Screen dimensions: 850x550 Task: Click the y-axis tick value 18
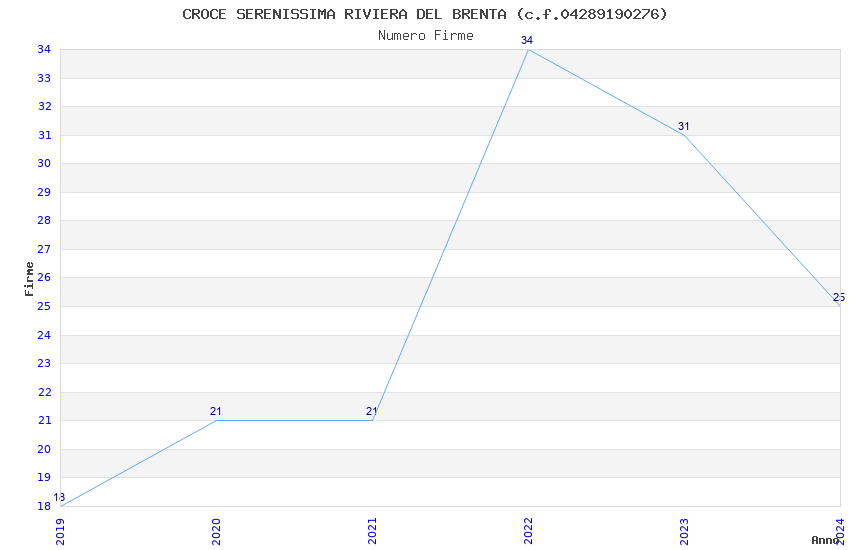tap(44, 506)
